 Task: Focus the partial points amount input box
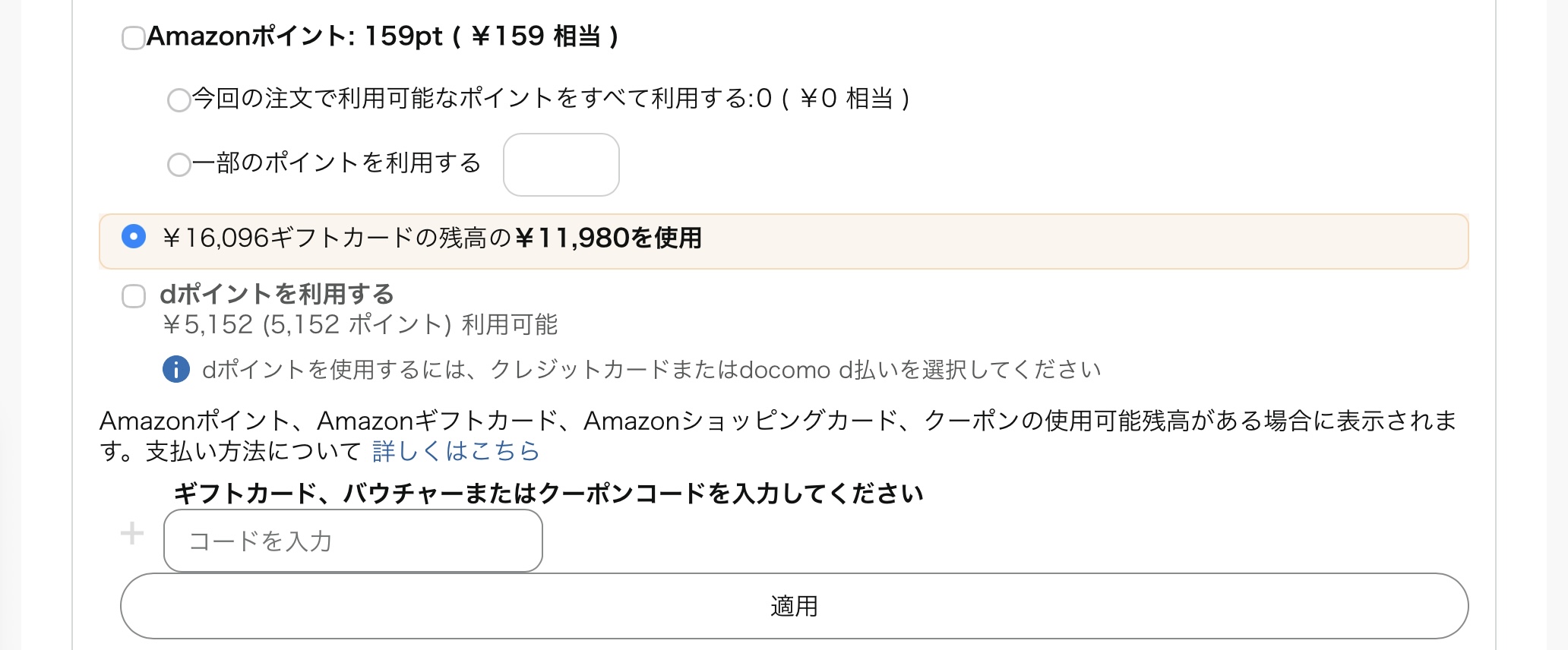tap(561, 165)
